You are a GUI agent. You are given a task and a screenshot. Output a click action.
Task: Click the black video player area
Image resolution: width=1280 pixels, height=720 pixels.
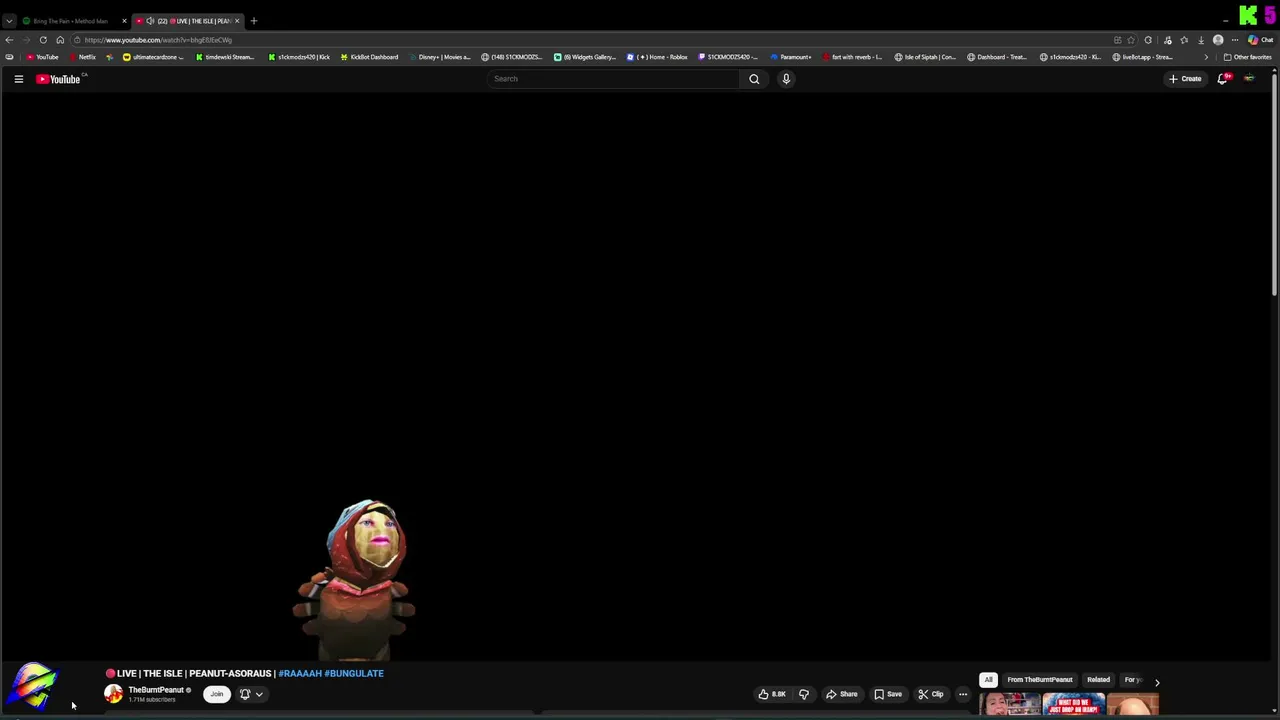[636, 378]
